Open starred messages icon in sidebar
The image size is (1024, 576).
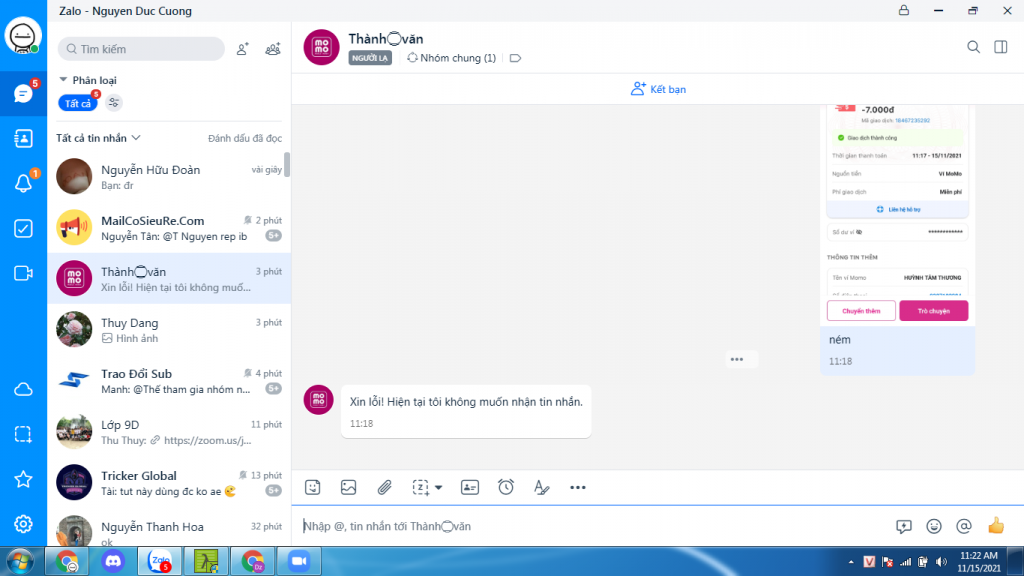click(23, 479)
